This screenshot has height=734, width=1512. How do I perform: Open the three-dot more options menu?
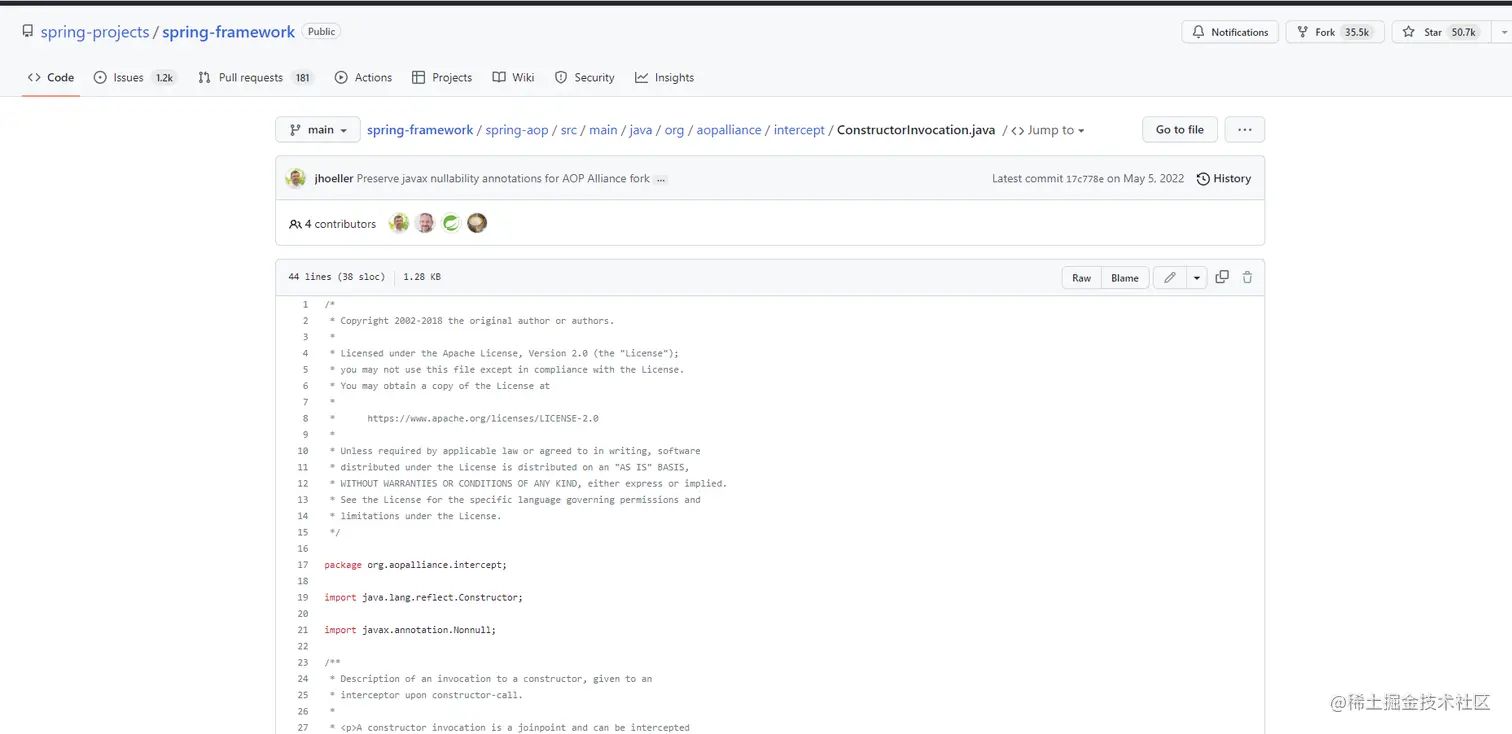(1245, 130)
